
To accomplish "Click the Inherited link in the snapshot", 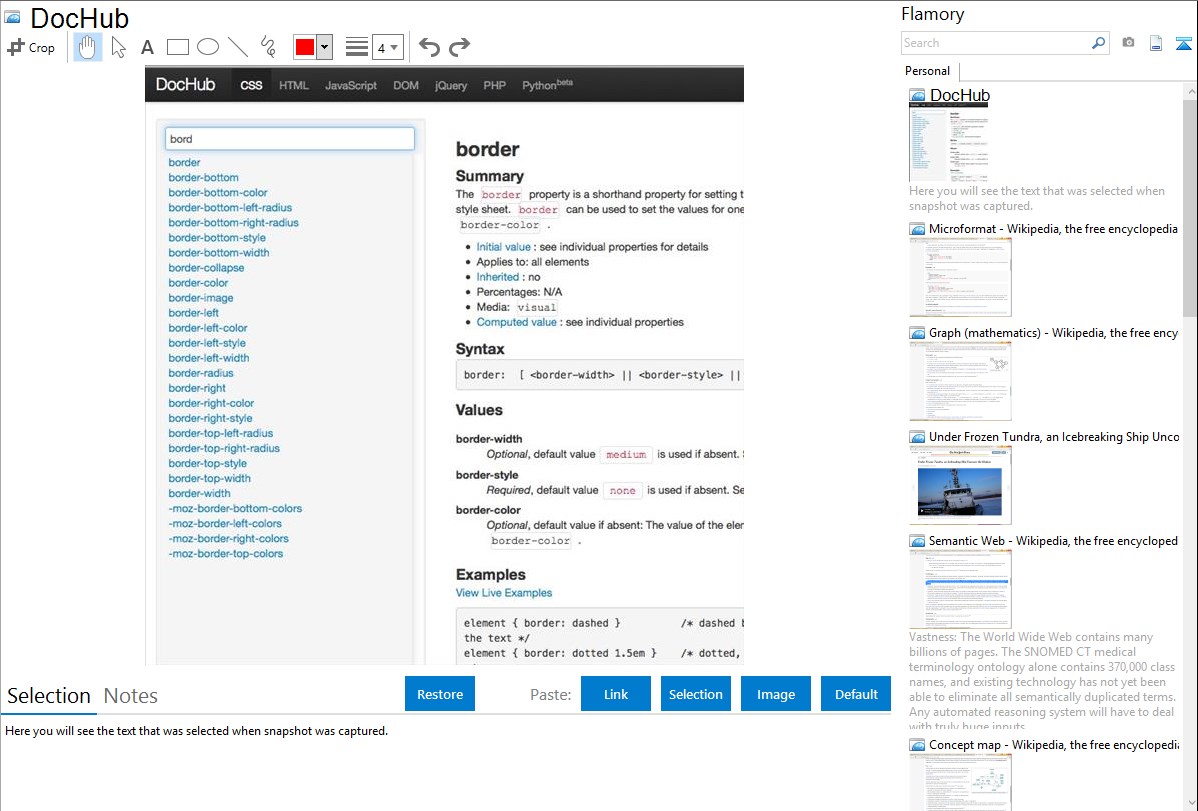I will tap(497, 277).
